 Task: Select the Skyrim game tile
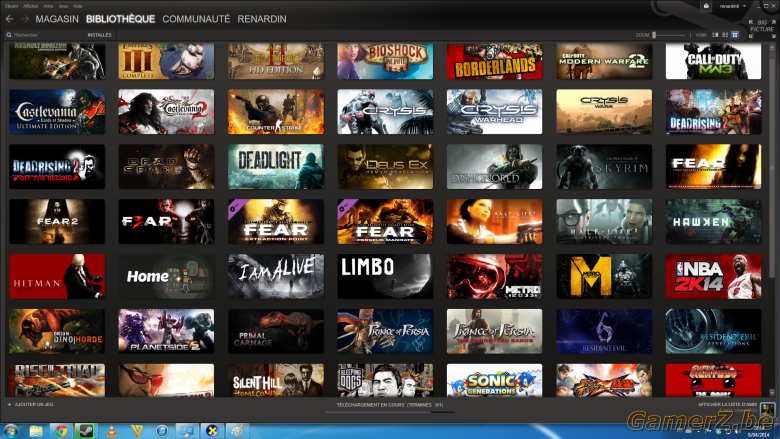[604, 167]
